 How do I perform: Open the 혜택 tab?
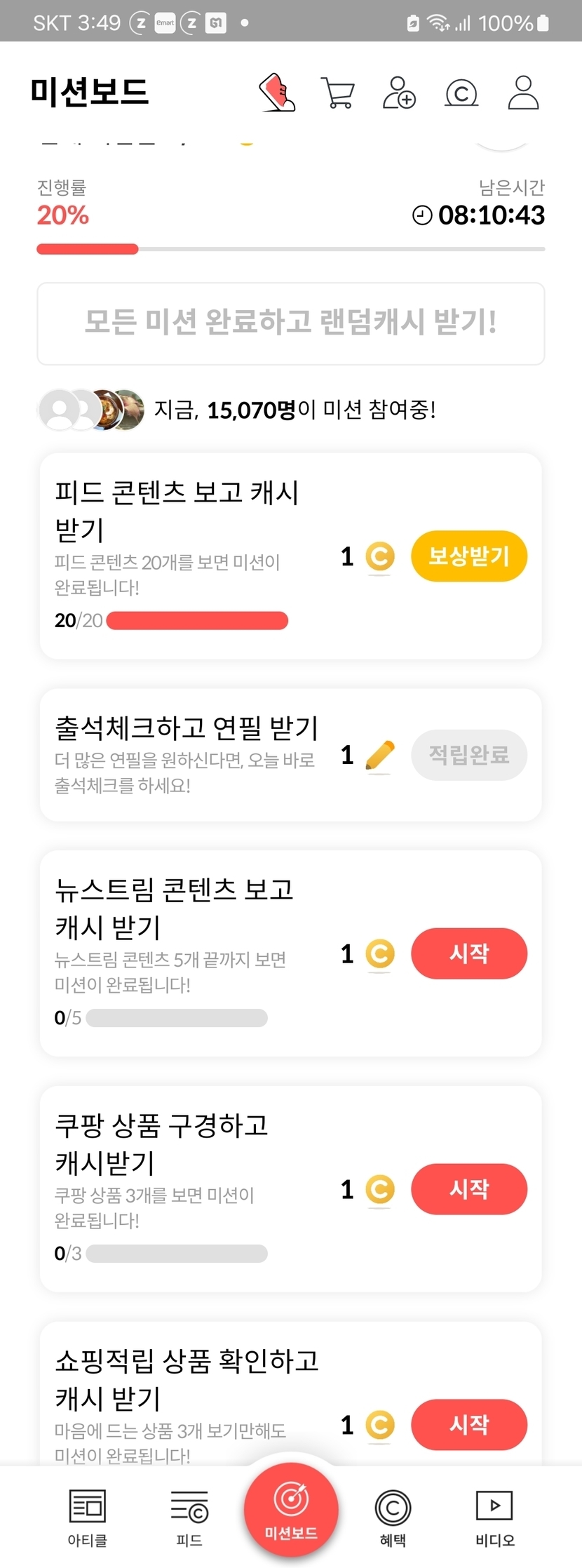393,1517
